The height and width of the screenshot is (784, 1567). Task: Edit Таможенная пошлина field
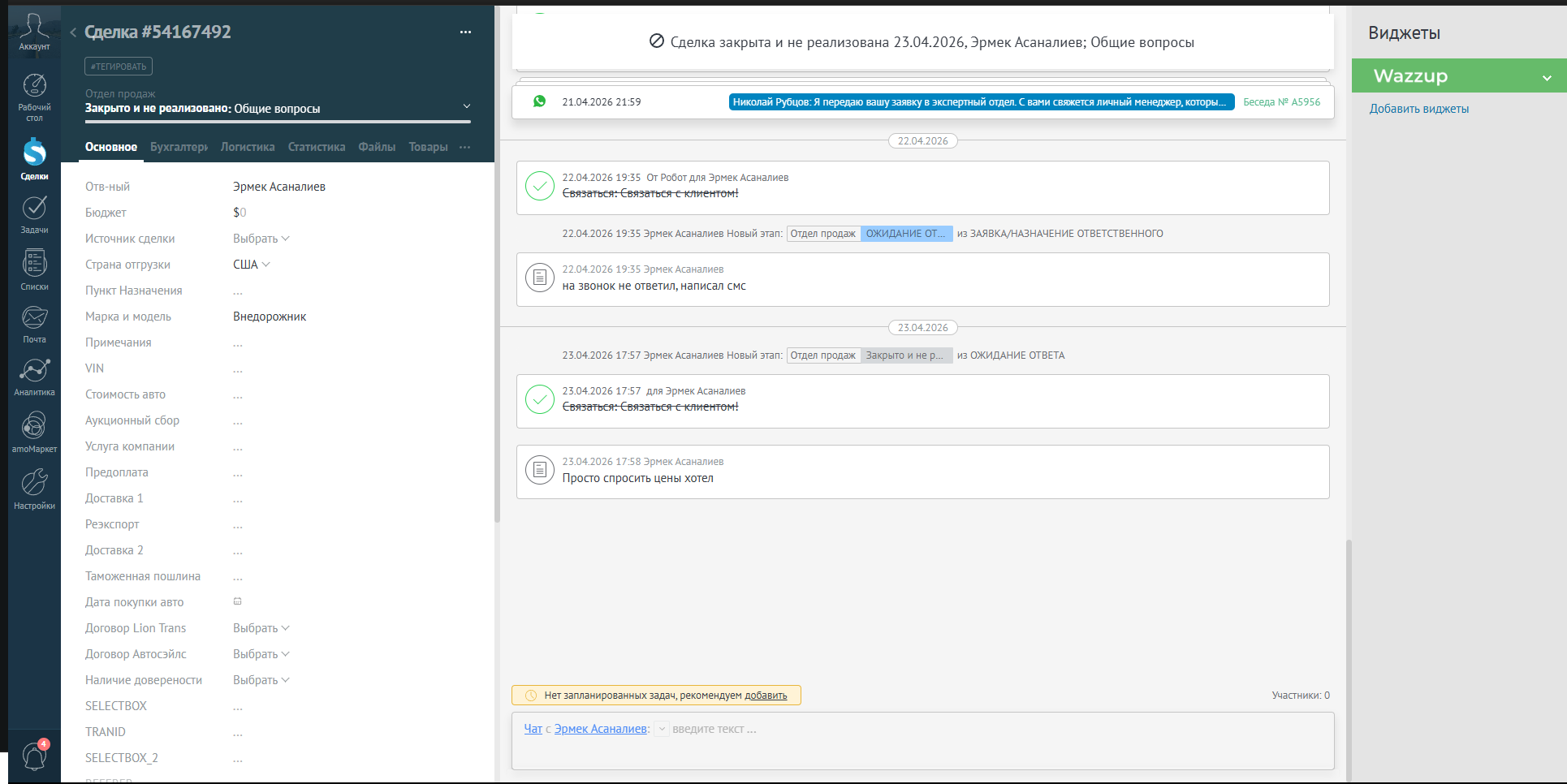pyautogui.click(x=238, y=576)
